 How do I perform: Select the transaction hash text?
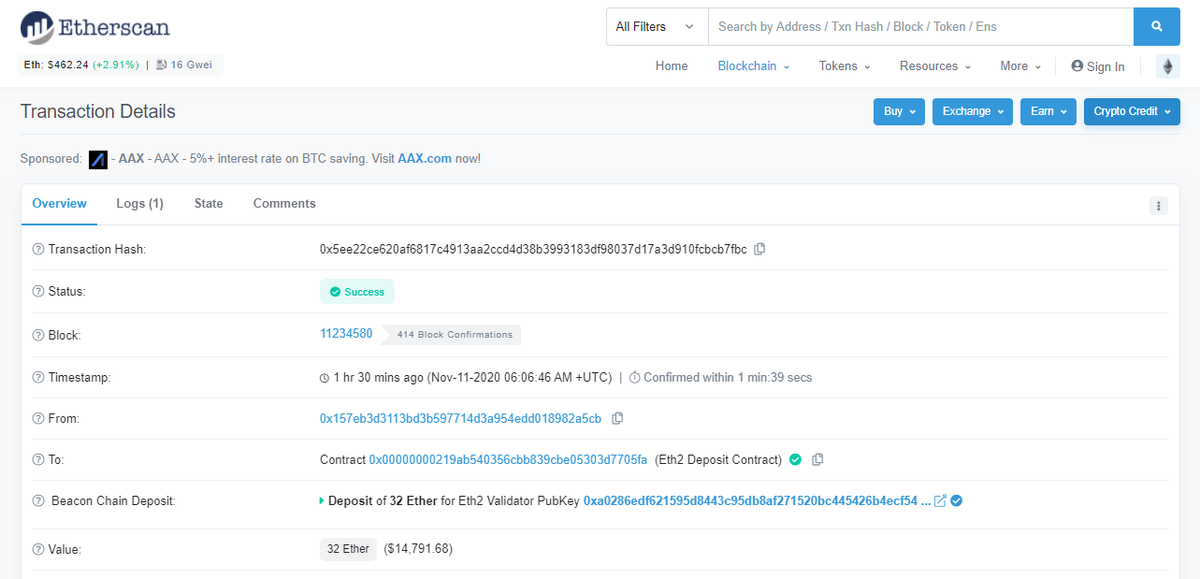pos(533,249)
